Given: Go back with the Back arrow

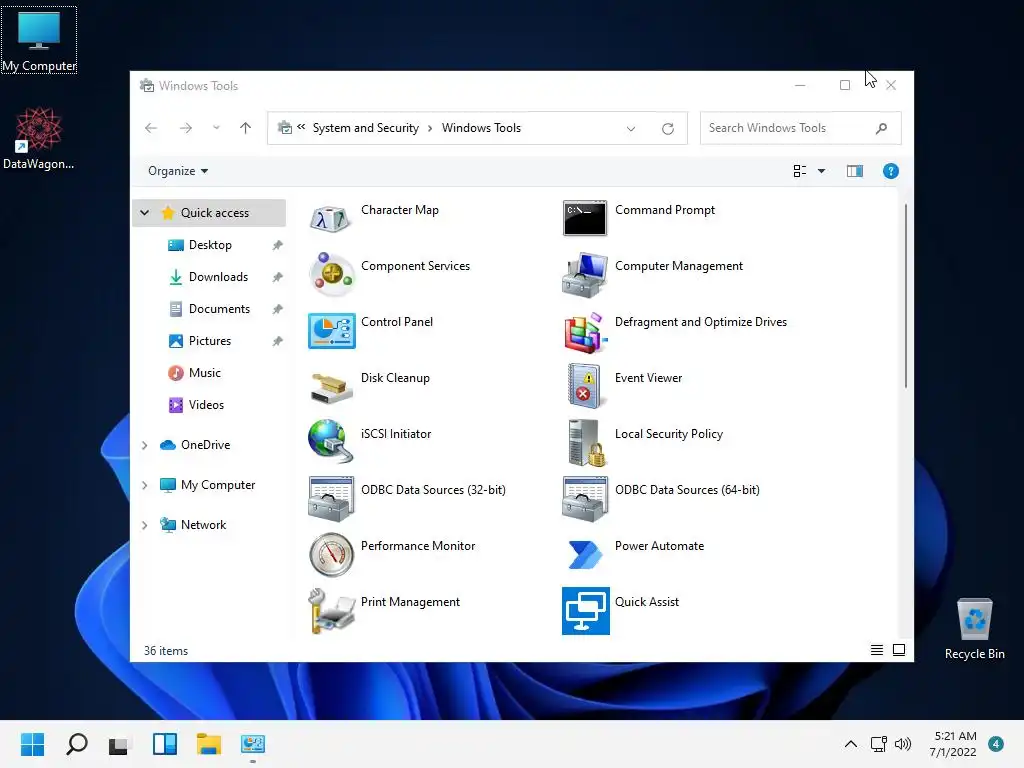Looking at the screenshot, I should pyautogui.click(x=151, y=128).
